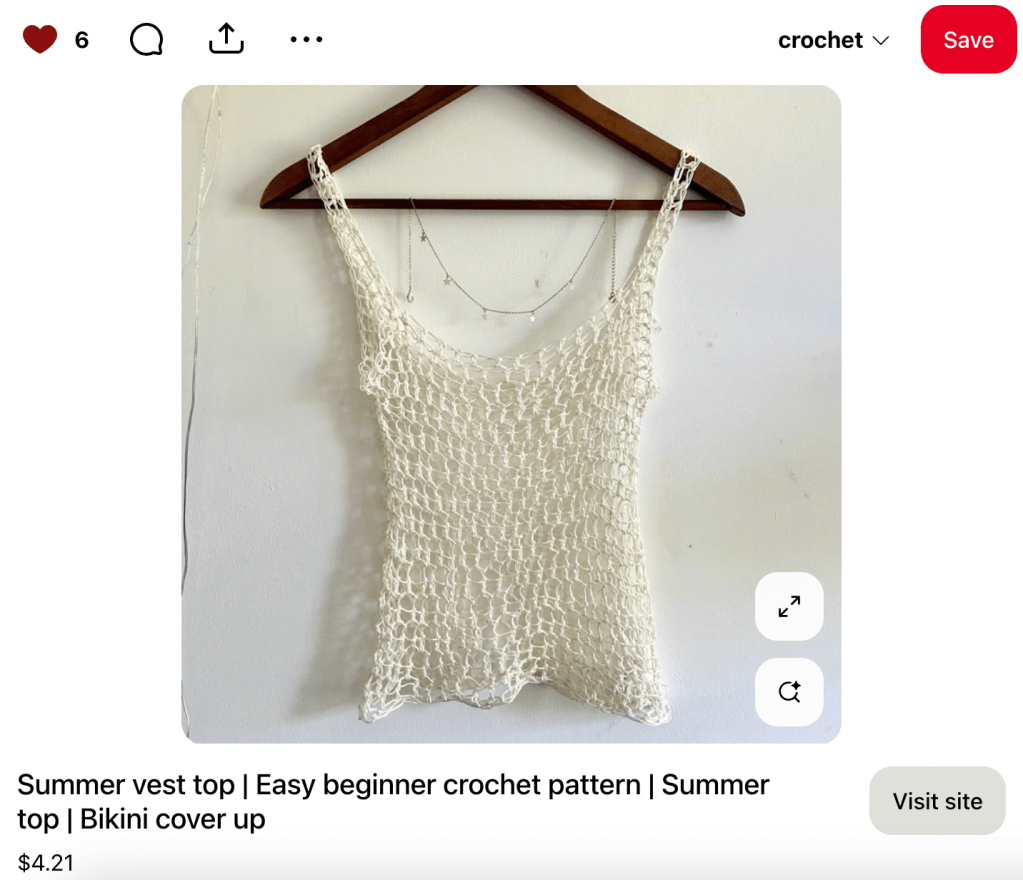Start visual search with the sparkle magnifier icon
The width and height of the screenshot is (1023, 880).
[789, 691]
